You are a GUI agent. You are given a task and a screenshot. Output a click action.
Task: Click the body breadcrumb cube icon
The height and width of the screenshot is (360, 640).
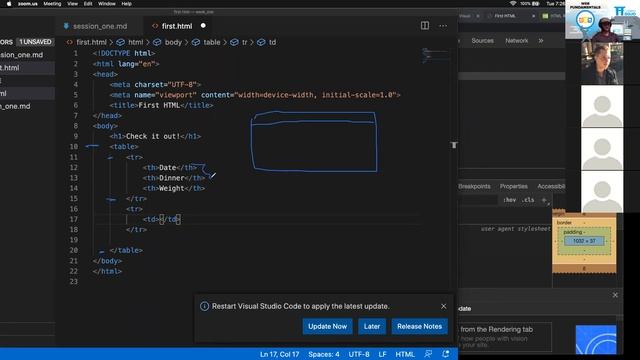click(x=157, y=42)
